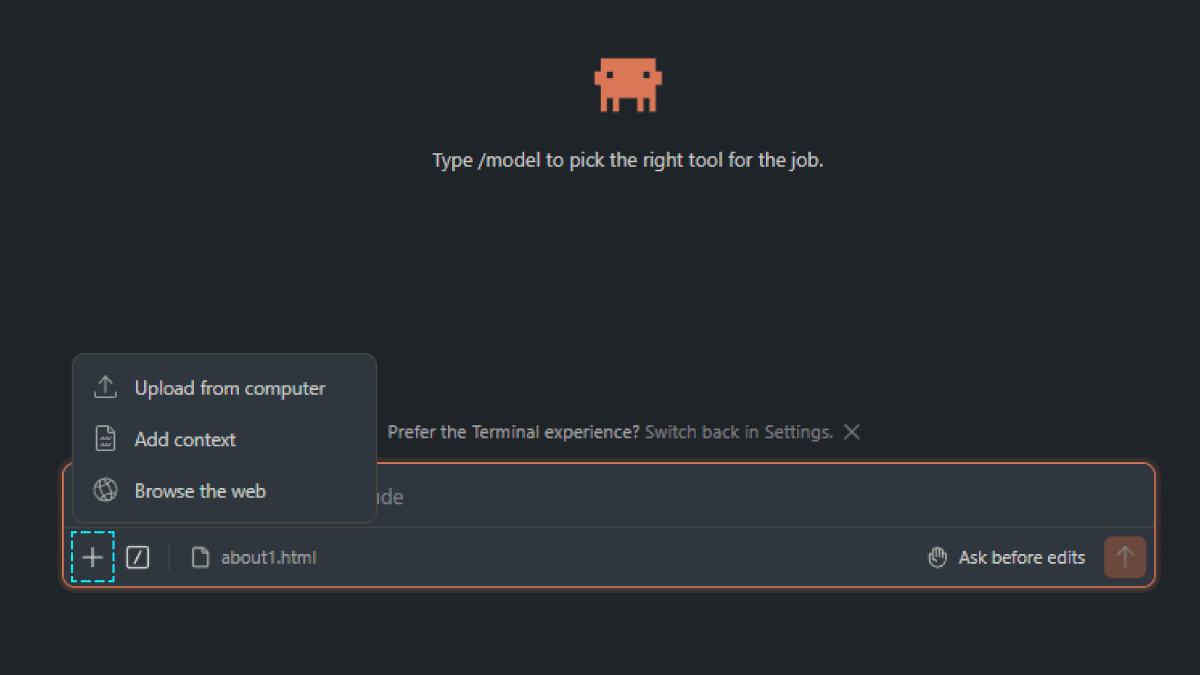Click the globe icon in the popup
The image size is (1200, 675).
105,491
